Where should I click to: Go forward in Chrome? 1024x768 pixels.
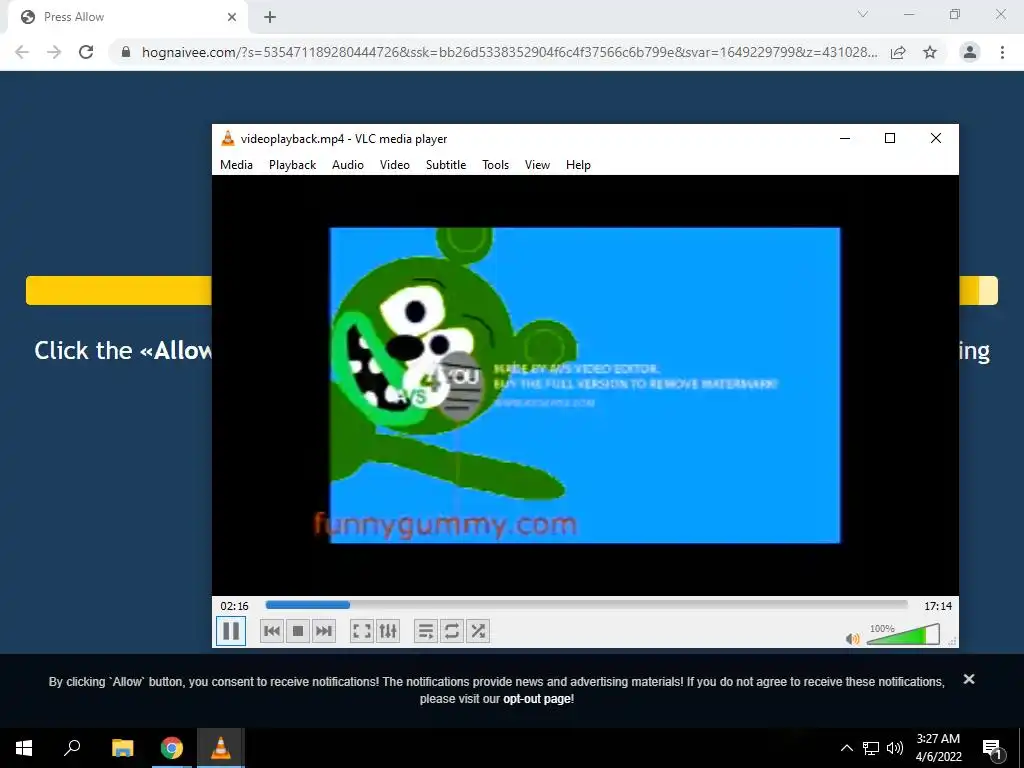coord(54,52)
